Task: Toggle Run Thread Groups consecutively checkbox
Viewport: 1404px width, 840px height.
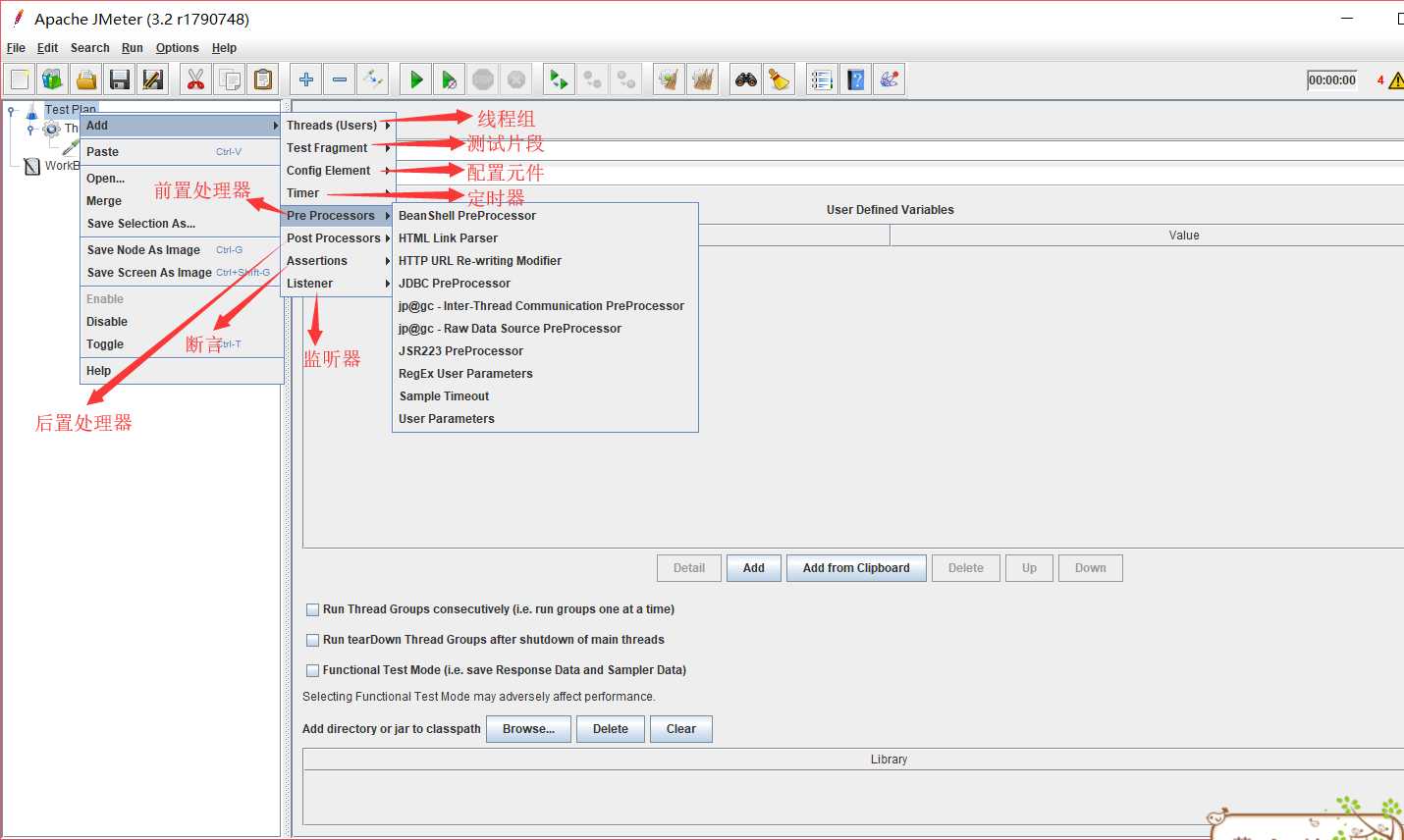Action: (x=313, y=609)
